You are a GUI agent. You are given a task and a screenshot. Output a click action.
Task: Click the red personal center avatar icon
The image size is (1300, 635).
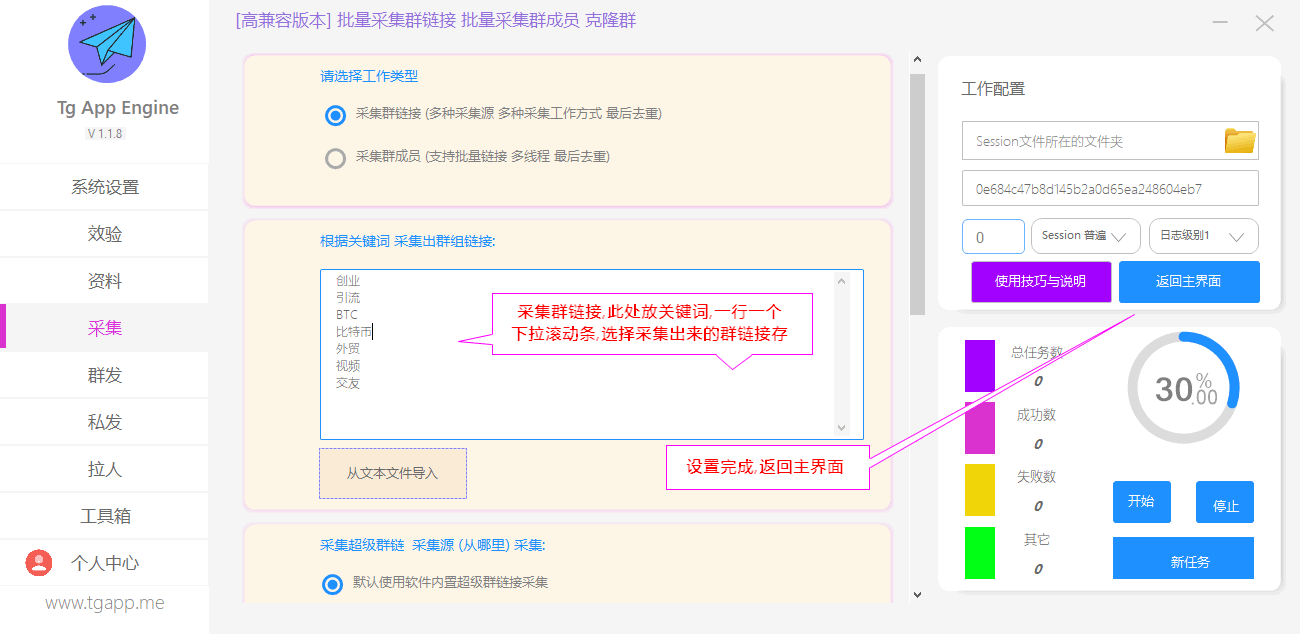[x=38, y=563]
